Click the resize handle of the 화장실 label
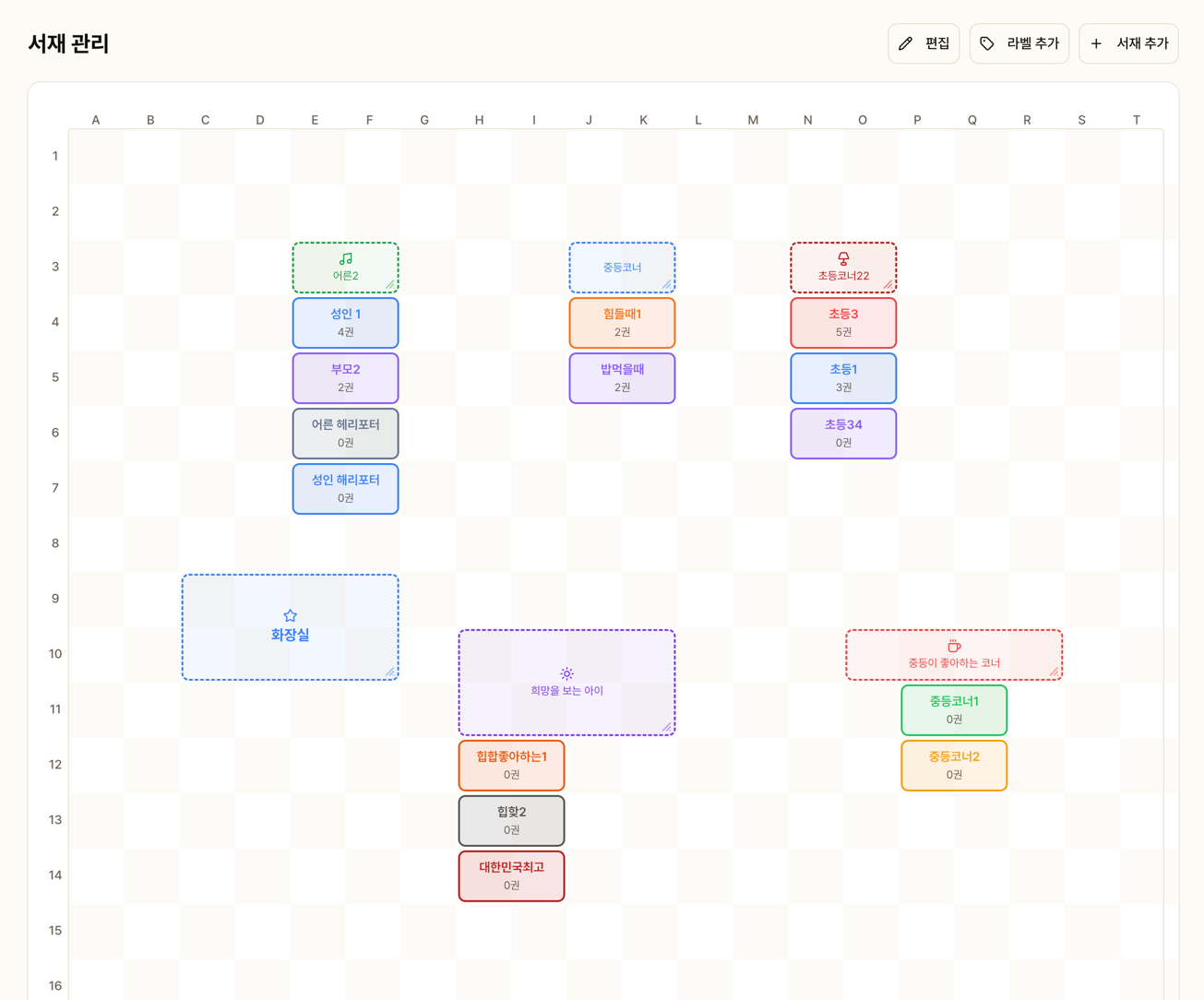This screenshot has width=1204, height=1000. [390, 672]
